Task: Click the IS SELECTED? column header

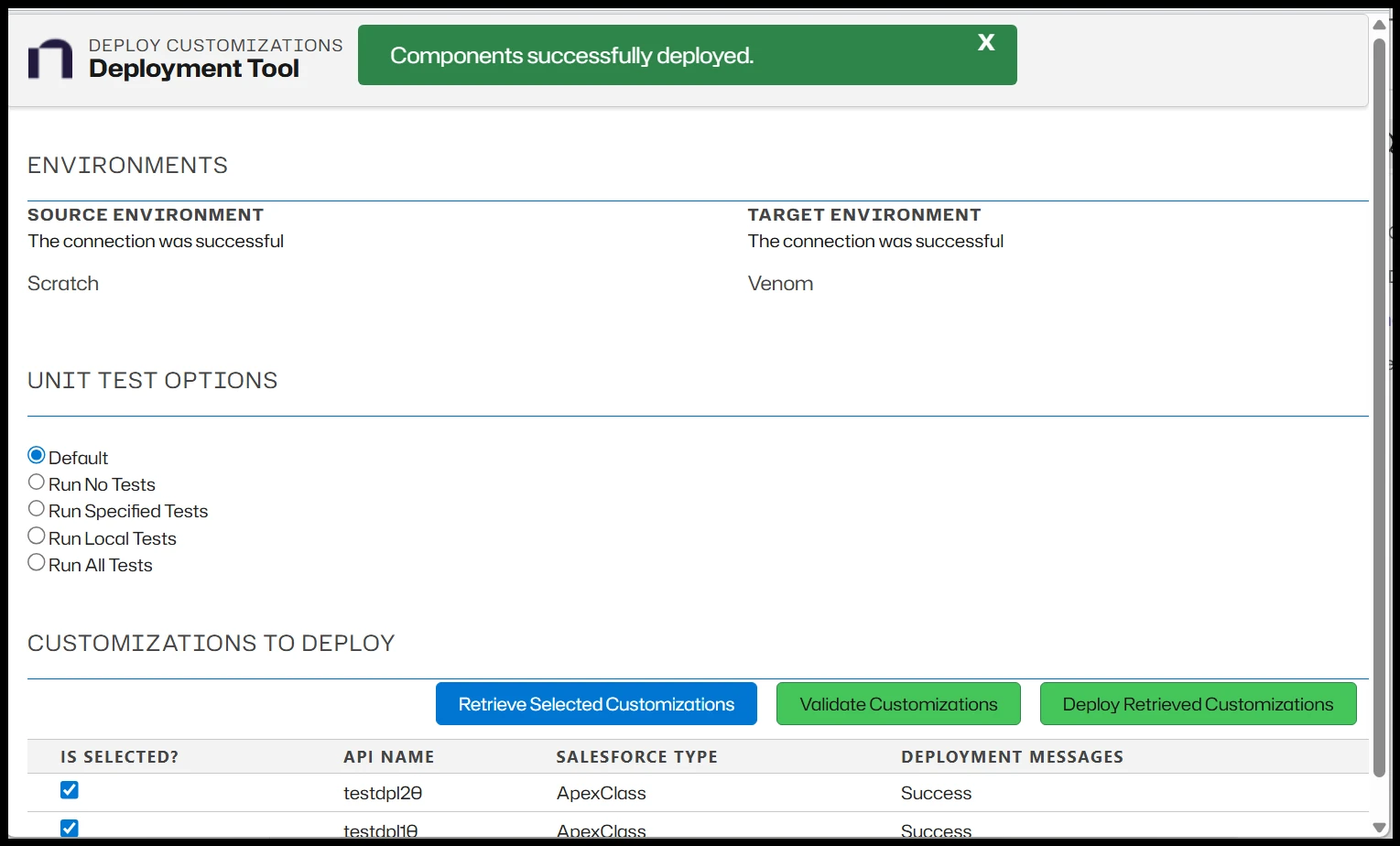Action: pyautogui.click(x=120, y=757)
